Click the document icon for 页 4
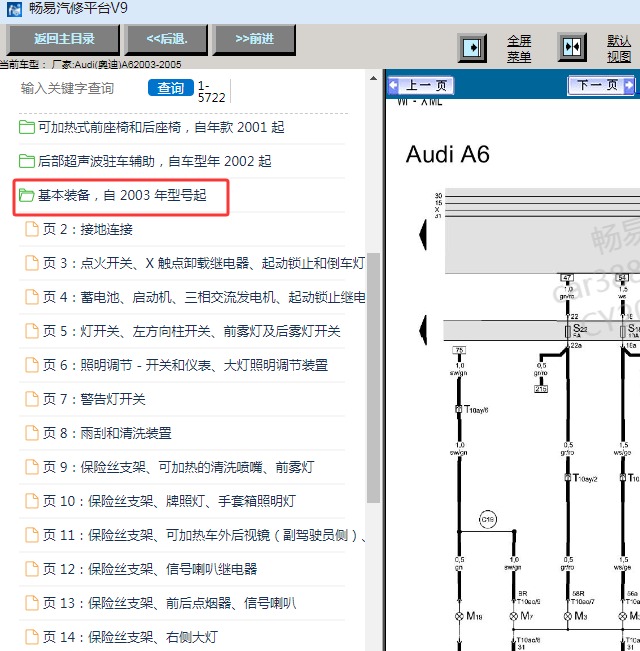Viewport: 640px width, 651px height. pos(32,297)
